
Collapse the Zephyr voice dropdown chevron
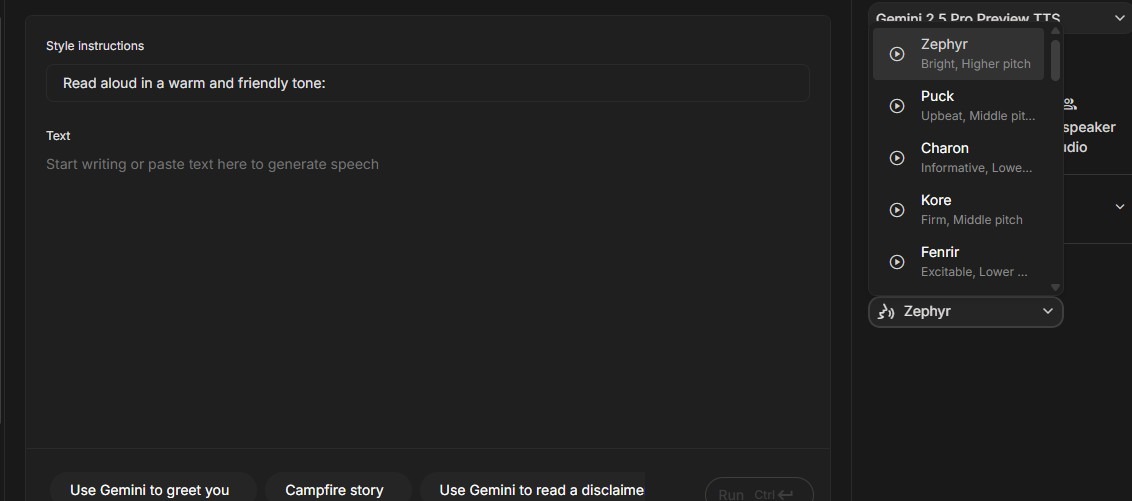coord(1047,312)
